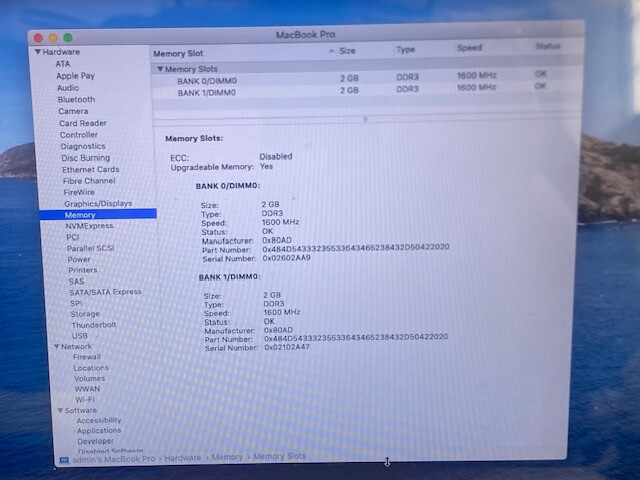This screenshot has height=480, width=640.
Task: Click admin's MacBook Pro in path bar
Action: tap(113, 459)
